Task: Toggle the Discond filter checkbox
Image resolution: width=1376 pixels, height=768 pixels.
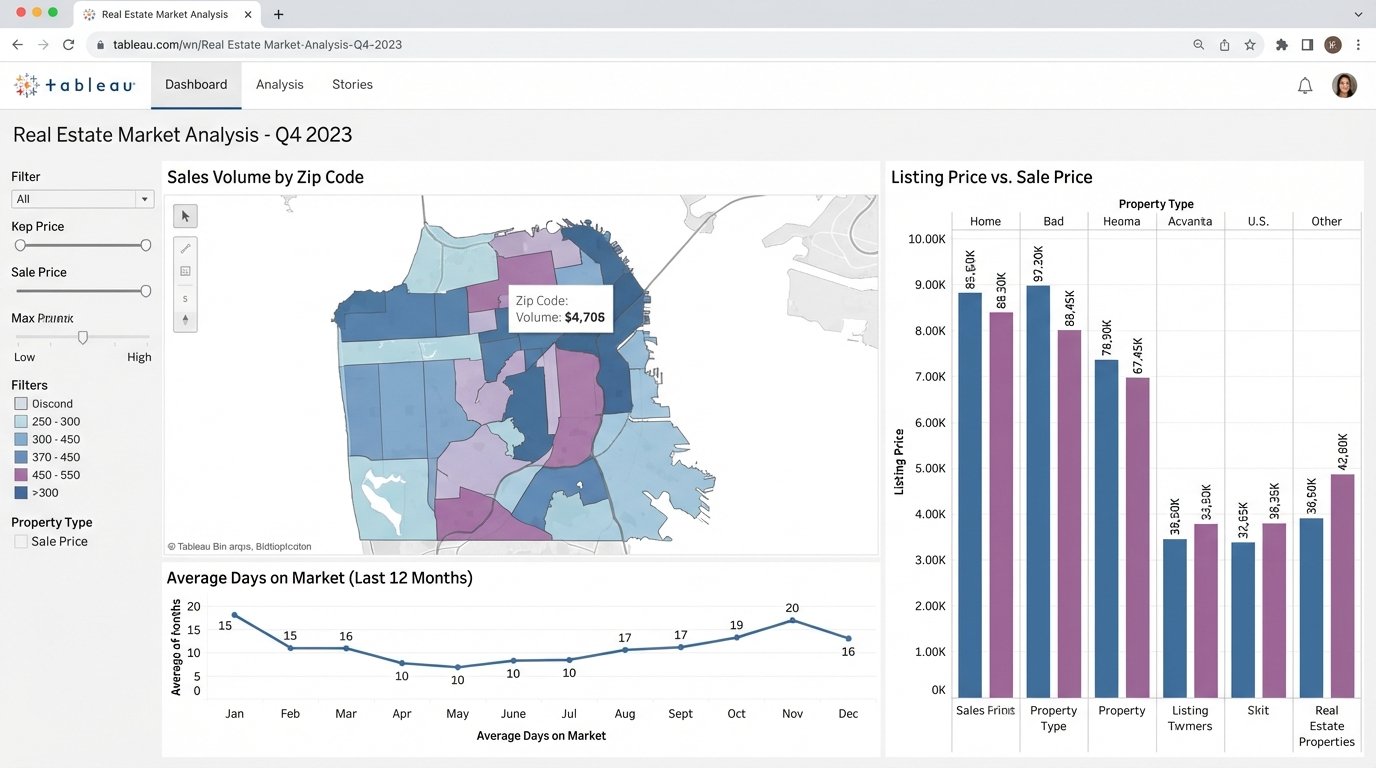Action: pyautogui.click(x=19, y=403)
